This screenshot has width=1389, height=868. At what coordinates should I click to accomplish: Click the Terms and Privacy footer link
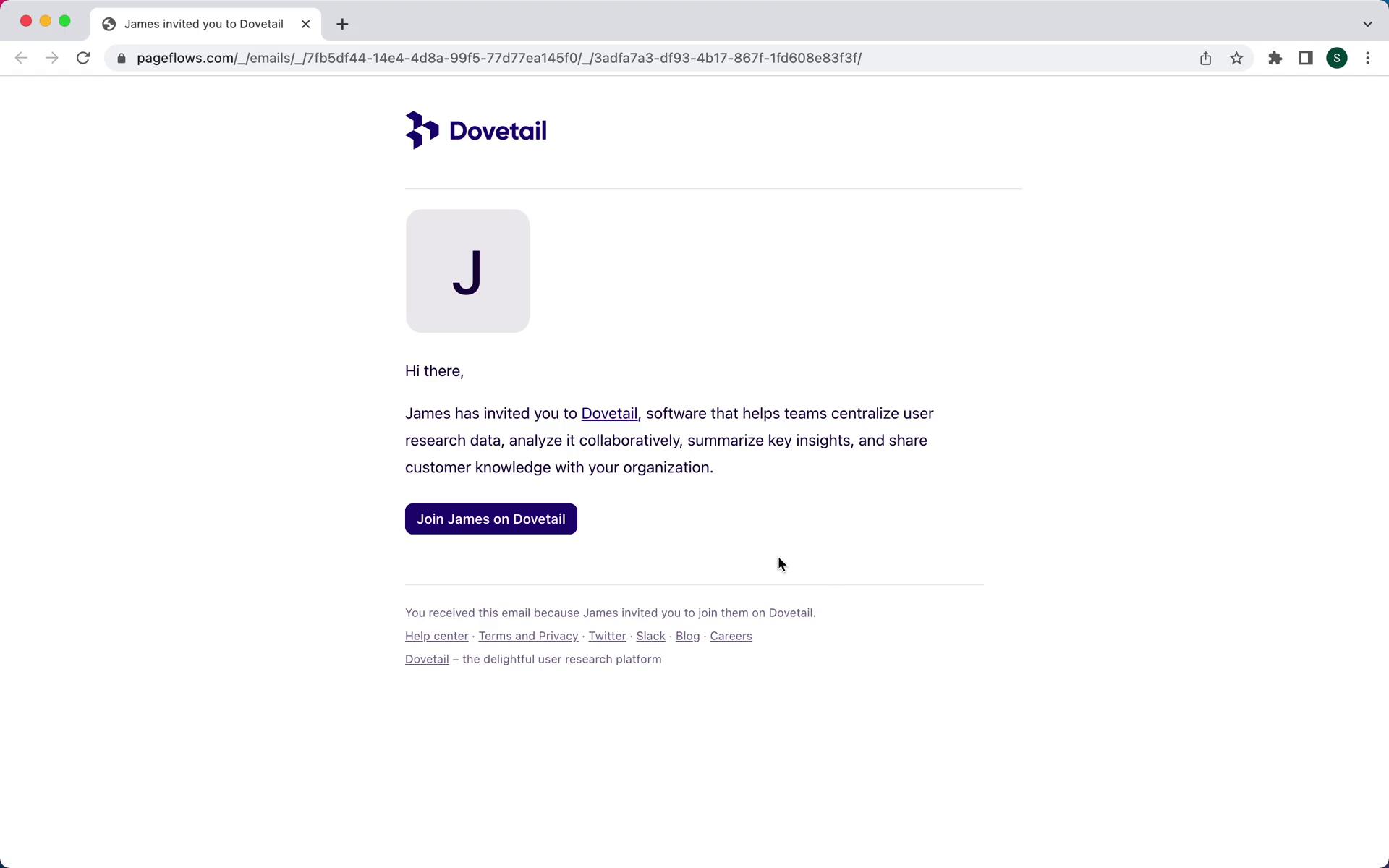528,635
